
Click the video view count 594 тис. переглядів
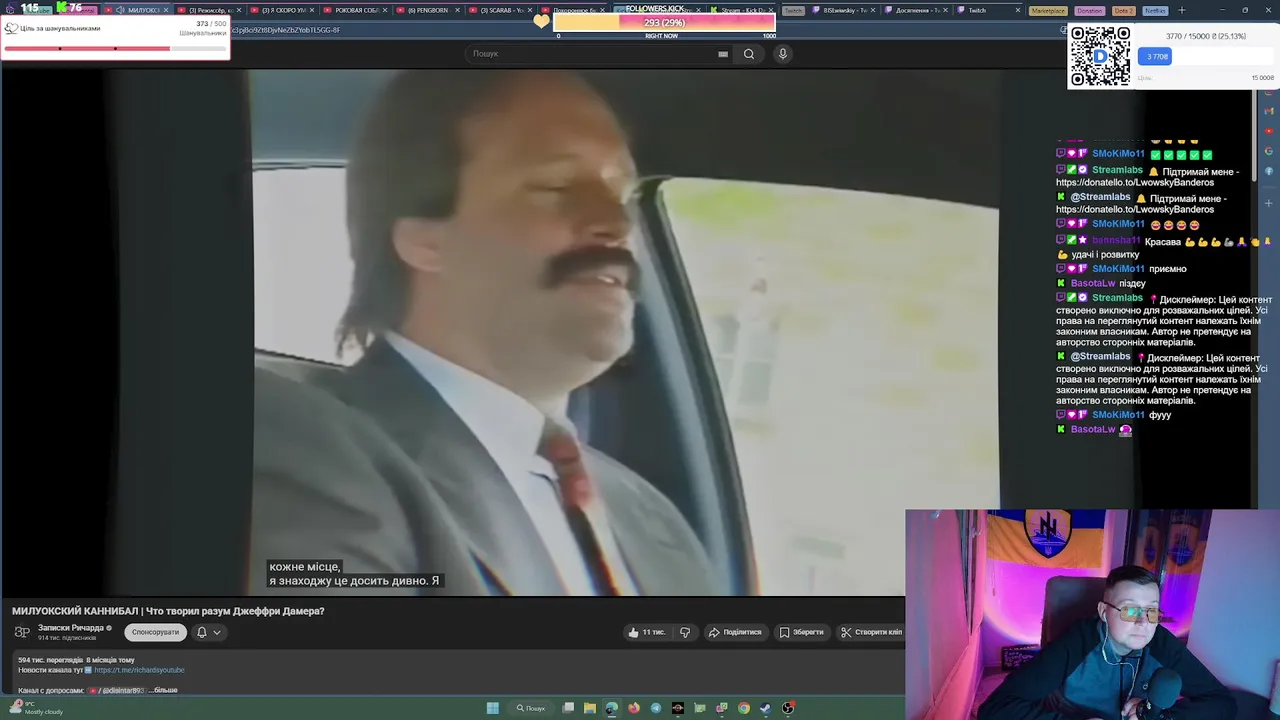50,660
